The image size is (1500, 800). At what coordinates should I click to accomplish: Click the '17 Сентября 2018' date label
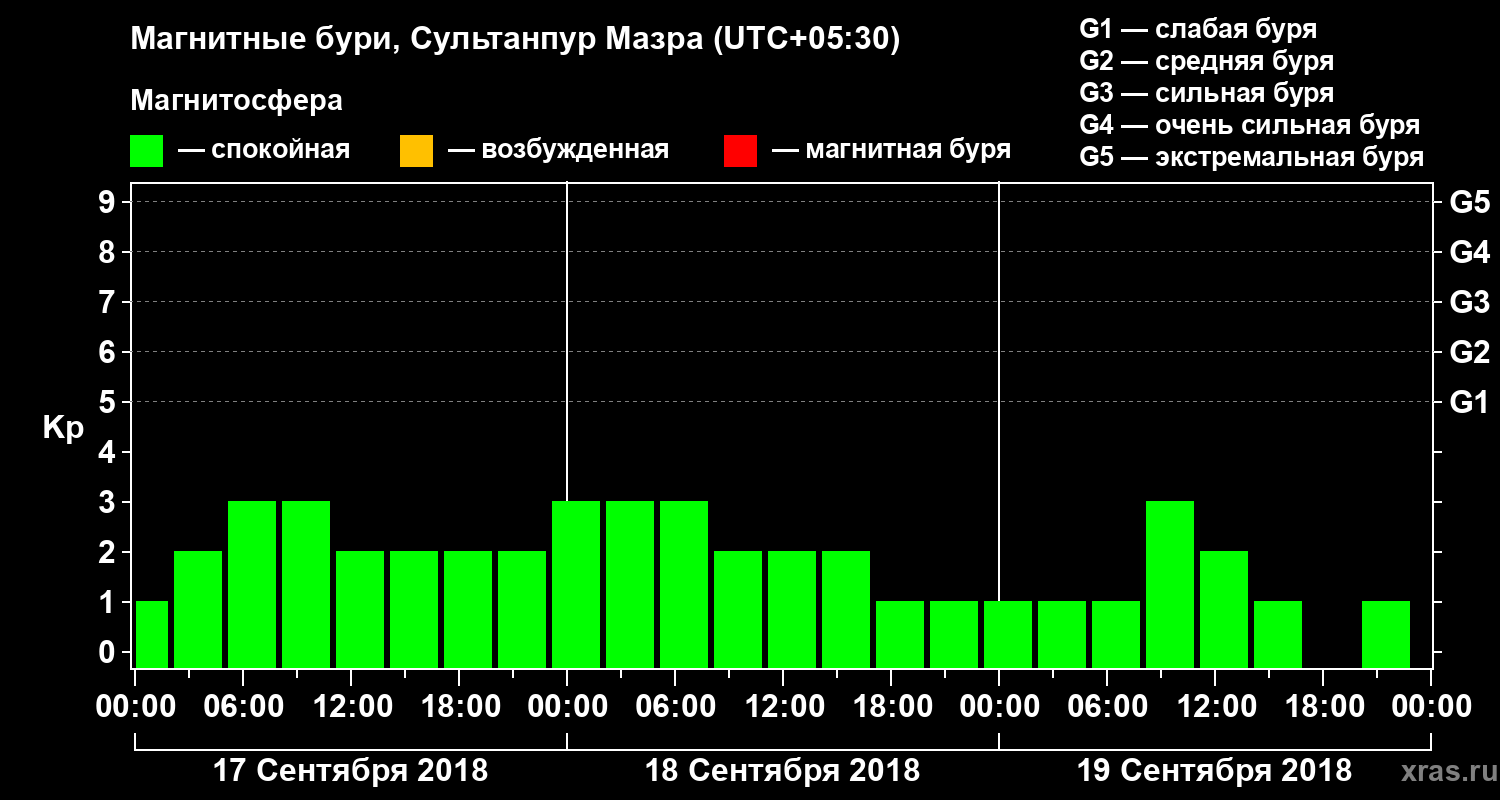pos(351,771)
